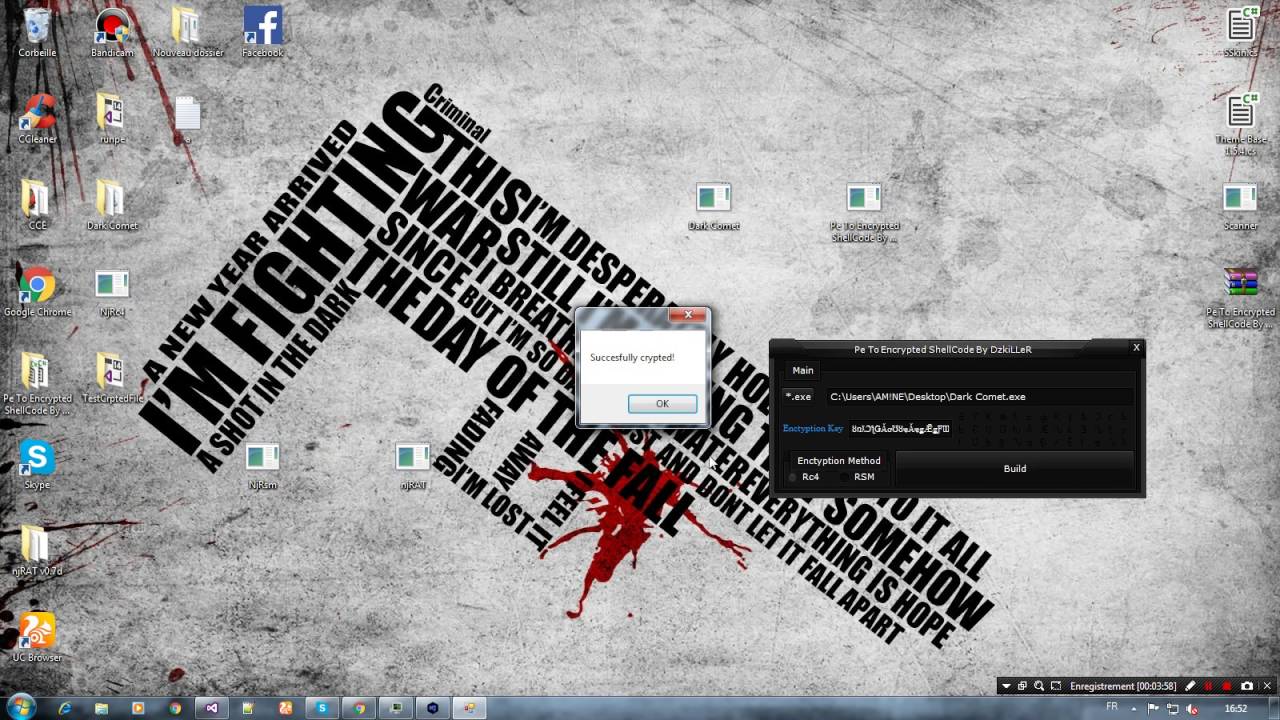This screenshot has height=720, width=1280.
Task: Click the Show desktop strip
Action: [1273, 708]
